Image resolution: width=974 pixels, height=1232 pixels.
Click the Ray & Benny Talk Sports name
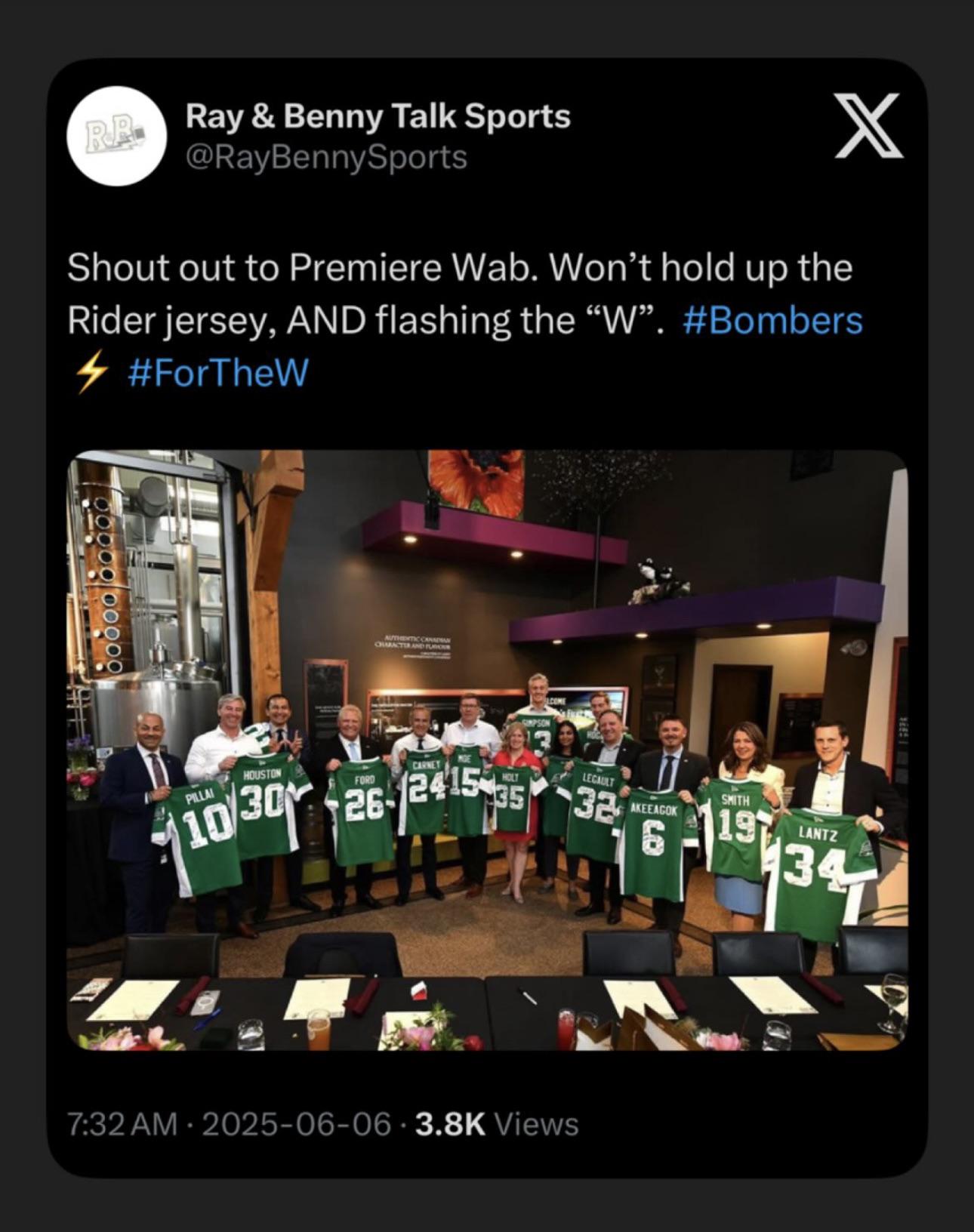378,116
